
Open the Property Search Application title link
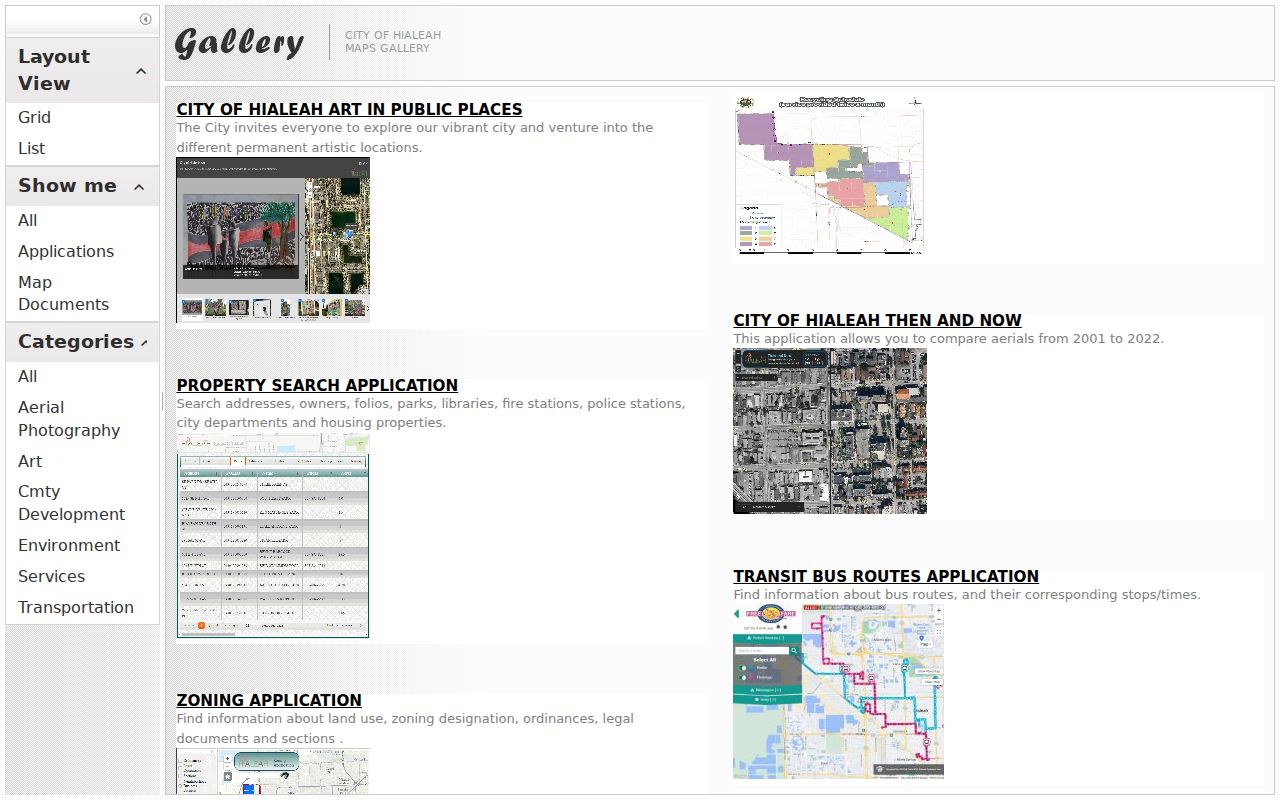click(x=317, y=385)
